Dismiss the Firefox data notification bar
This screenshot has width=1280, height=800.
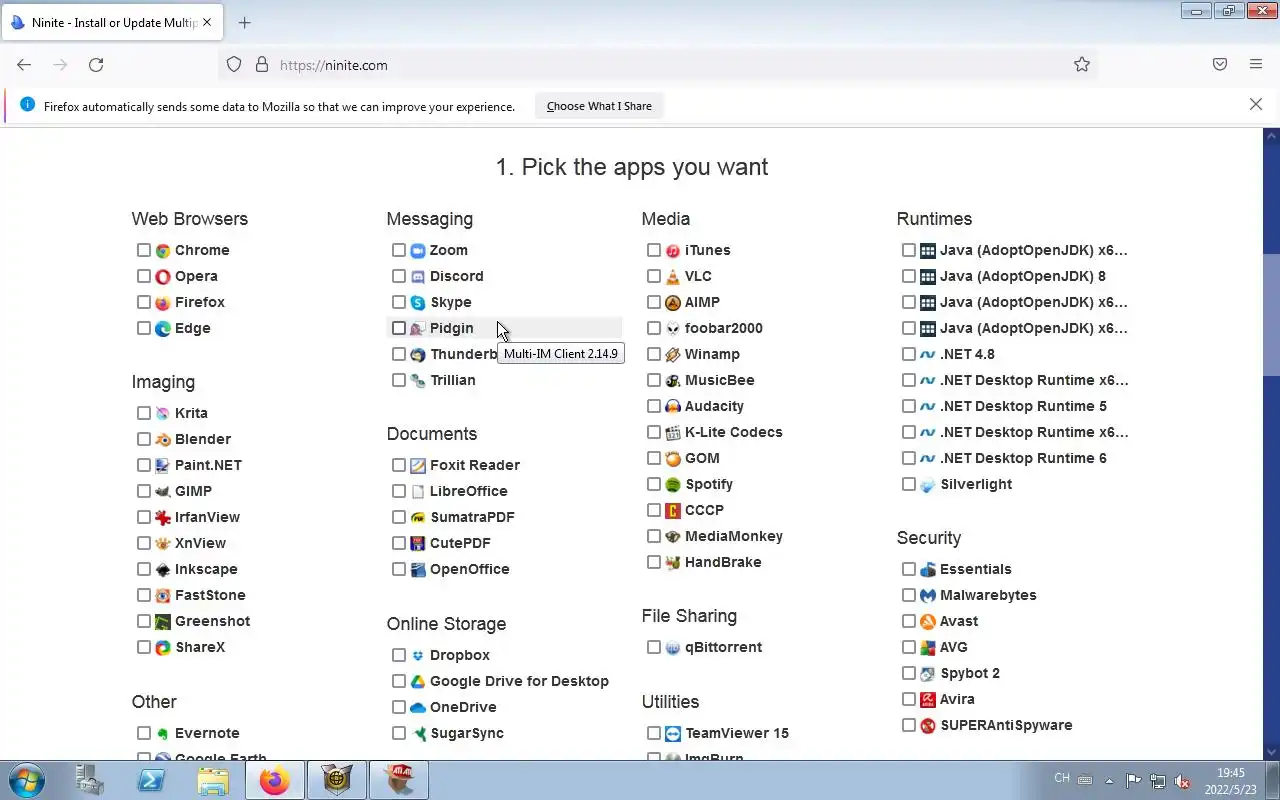click(1256, 104)
